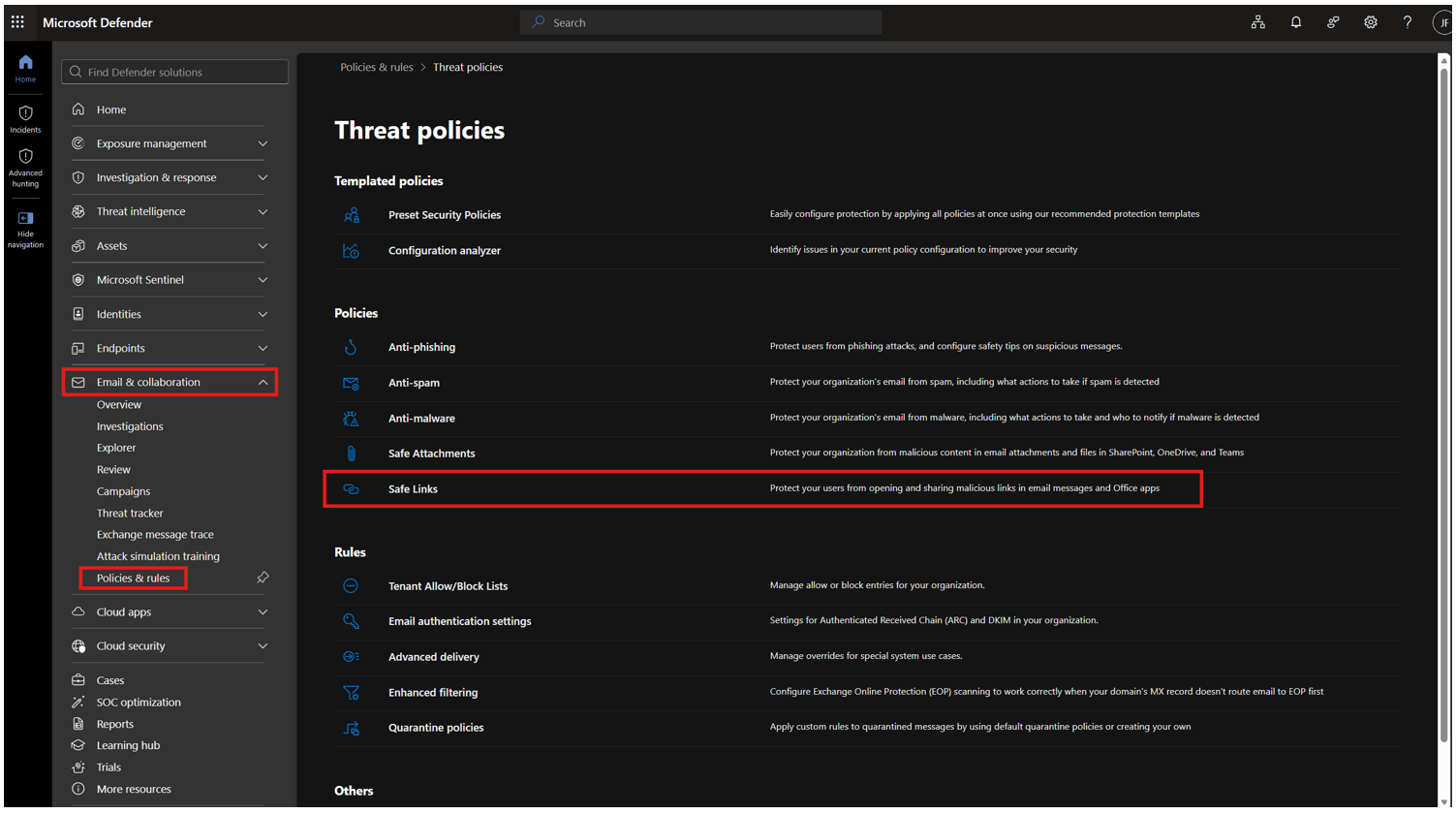Expand Investigation & response chevron
Image resolution: width=1456 pixels, height=814 pixels.
[x=263, y=177]
